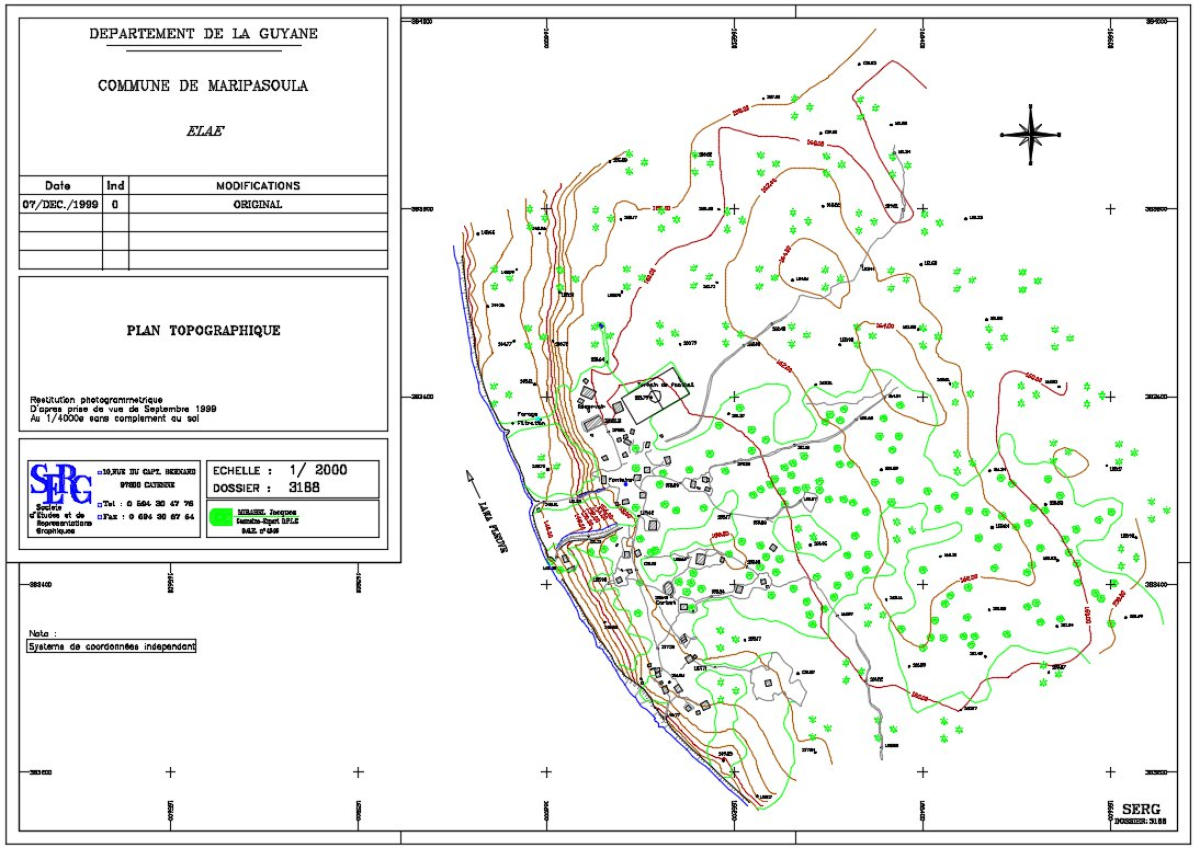
Task: Click the DEPARTEMENT DE LA GUYANE heading
Action: point(203,33)
